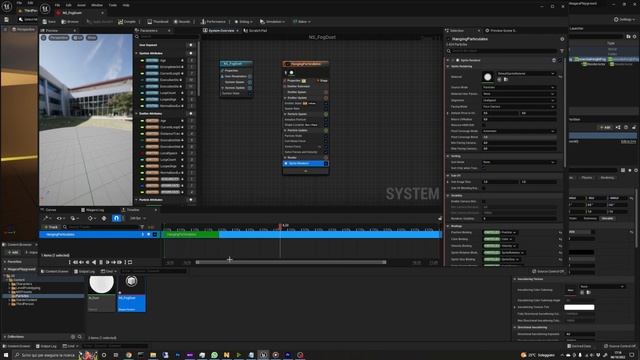The width and height of the screenshot is (640, 360).
Task: Click the timeline horizontal range scrollbar
Action: click(291, 262)
